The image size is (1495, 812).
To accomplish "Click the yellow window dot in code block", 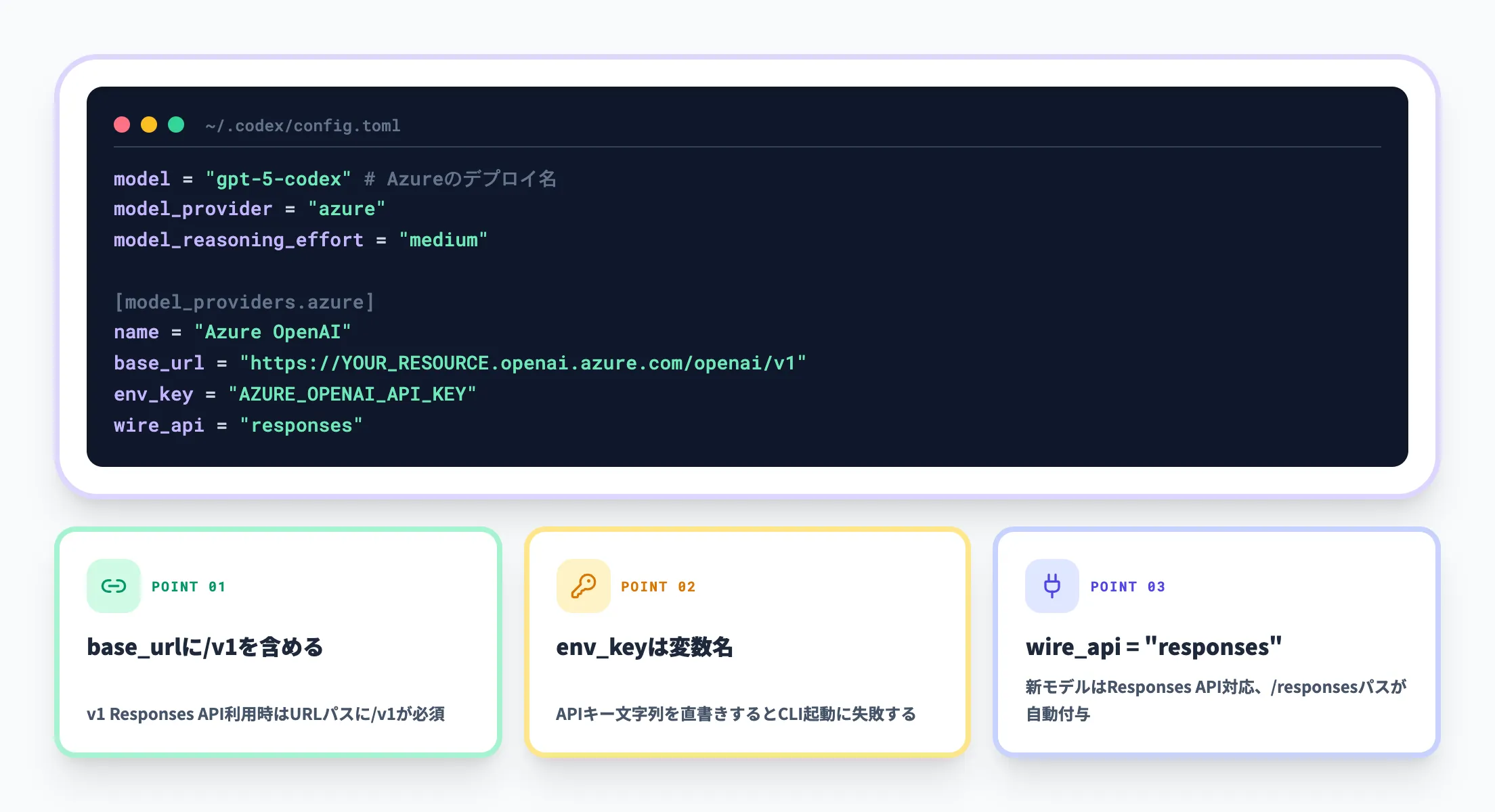I will pos(149,125).
